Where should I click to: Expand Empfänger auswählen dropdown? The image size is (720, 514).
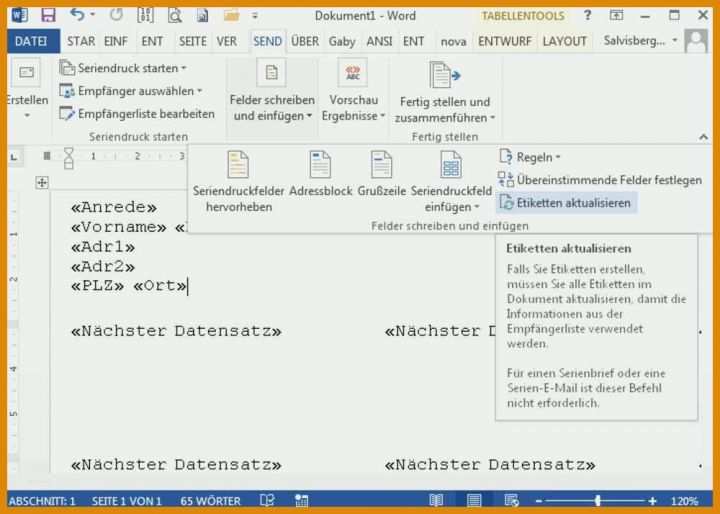pyautogui.click(x=131, y=91)
